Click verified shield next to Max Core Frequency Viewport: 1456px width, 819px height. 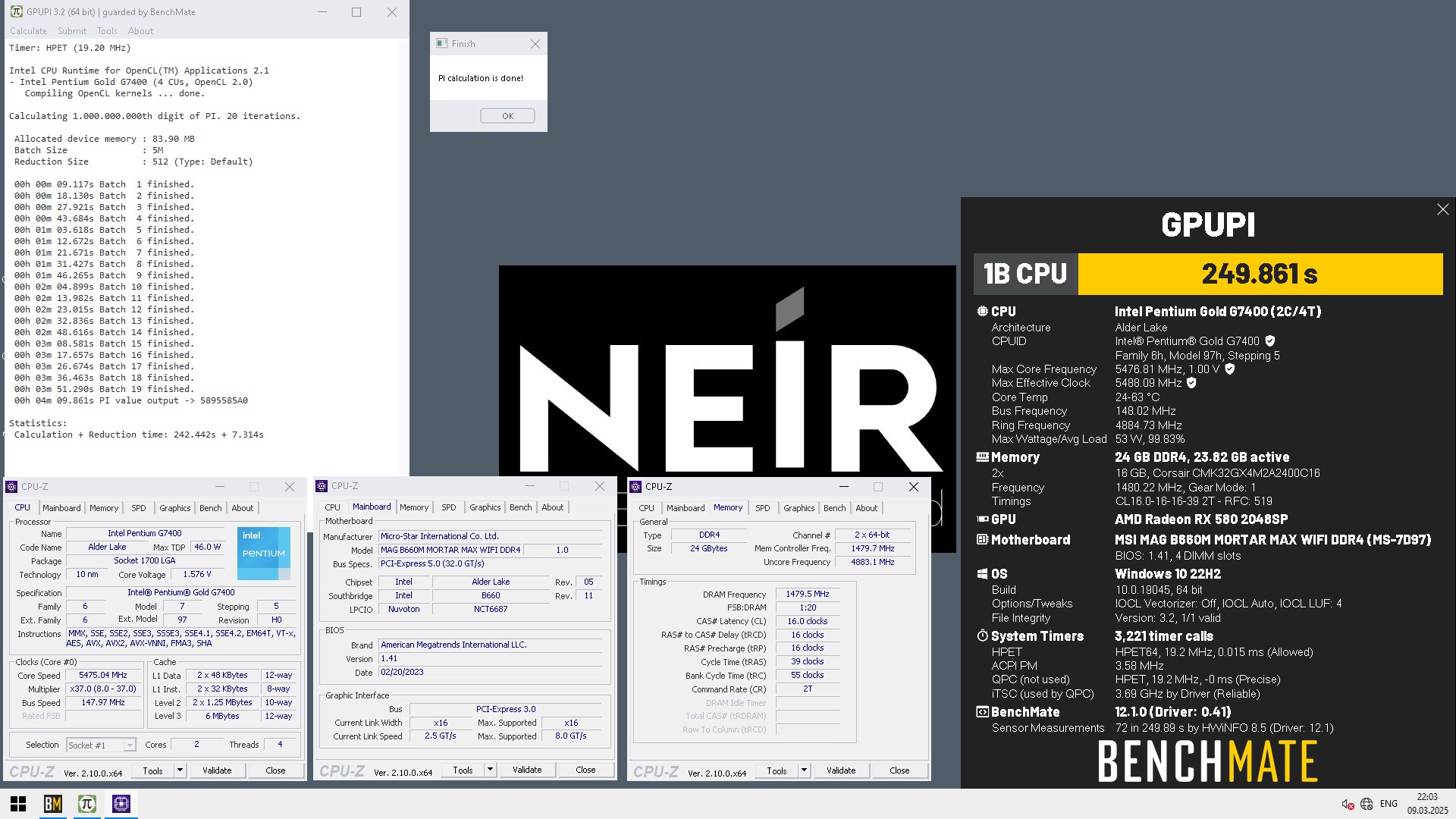1230,369
